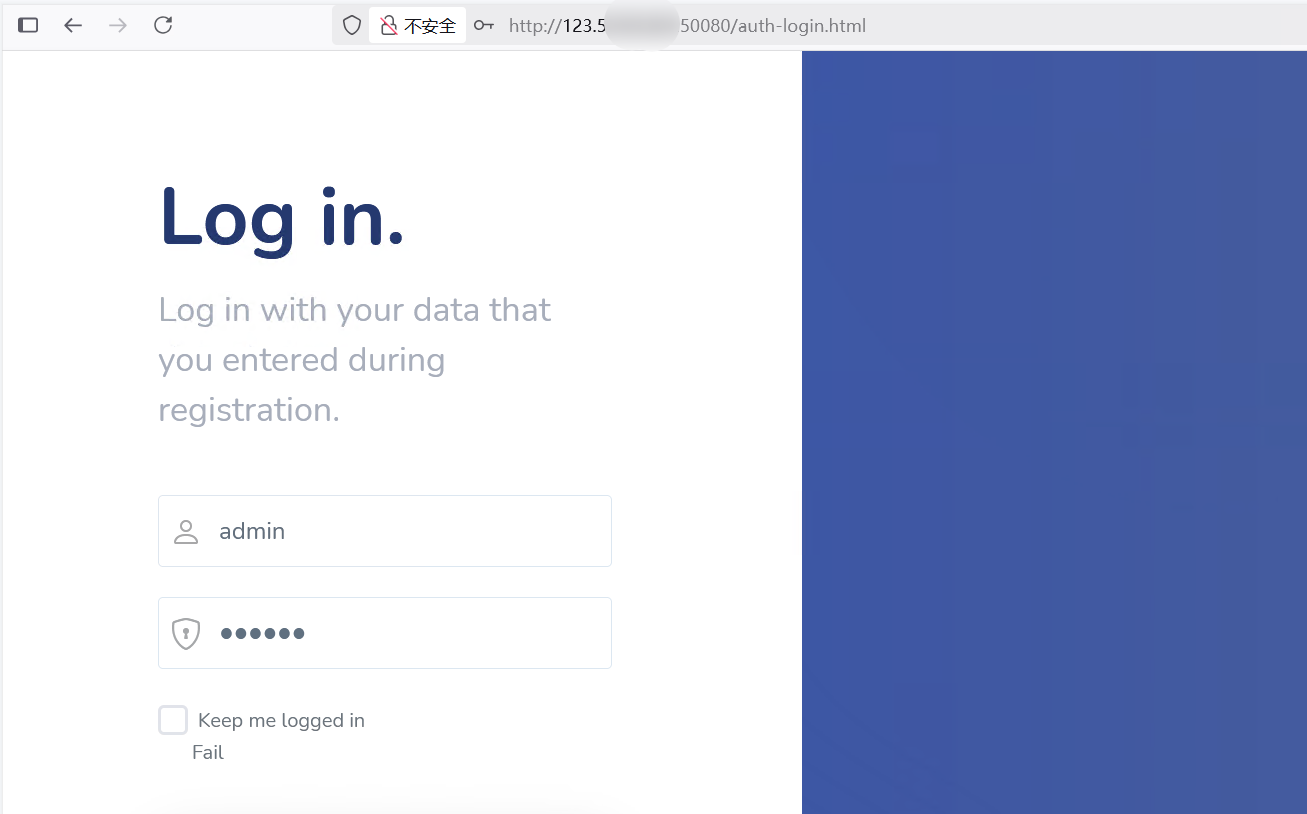Click the 不安全 not-secure label
The image size is (1307, 814).
[x=430, y=26]
